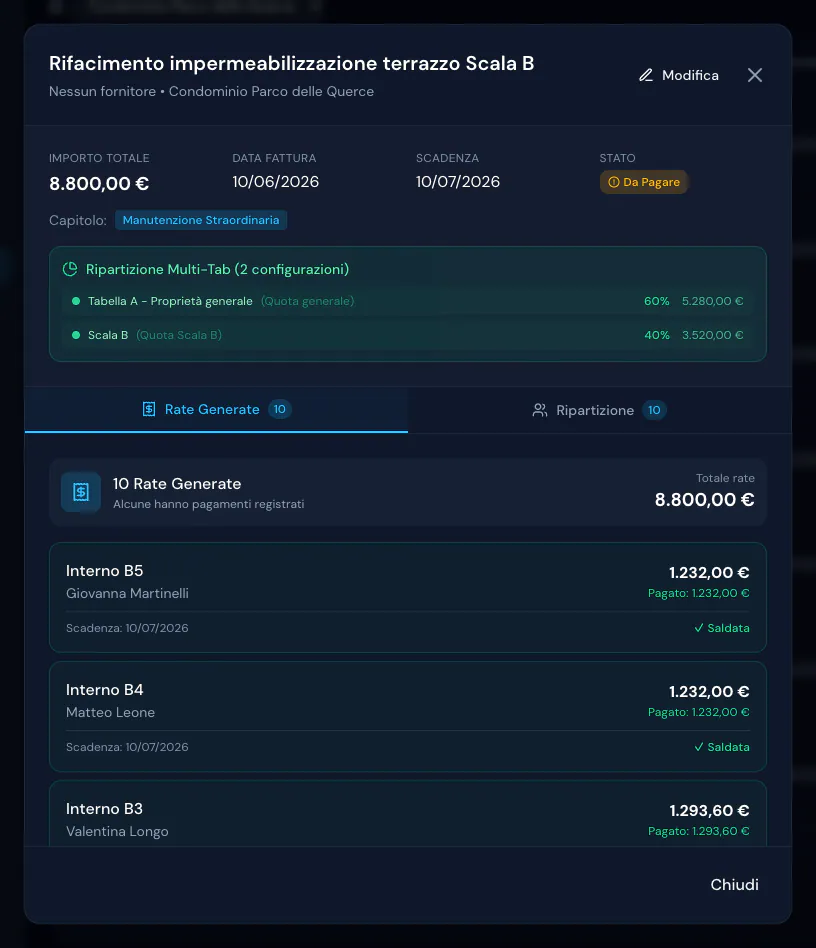This screenshot has height=948, width=816.
Task: Click the Saldata status for Giovanna Martinelli
Action: click(722, 628)
